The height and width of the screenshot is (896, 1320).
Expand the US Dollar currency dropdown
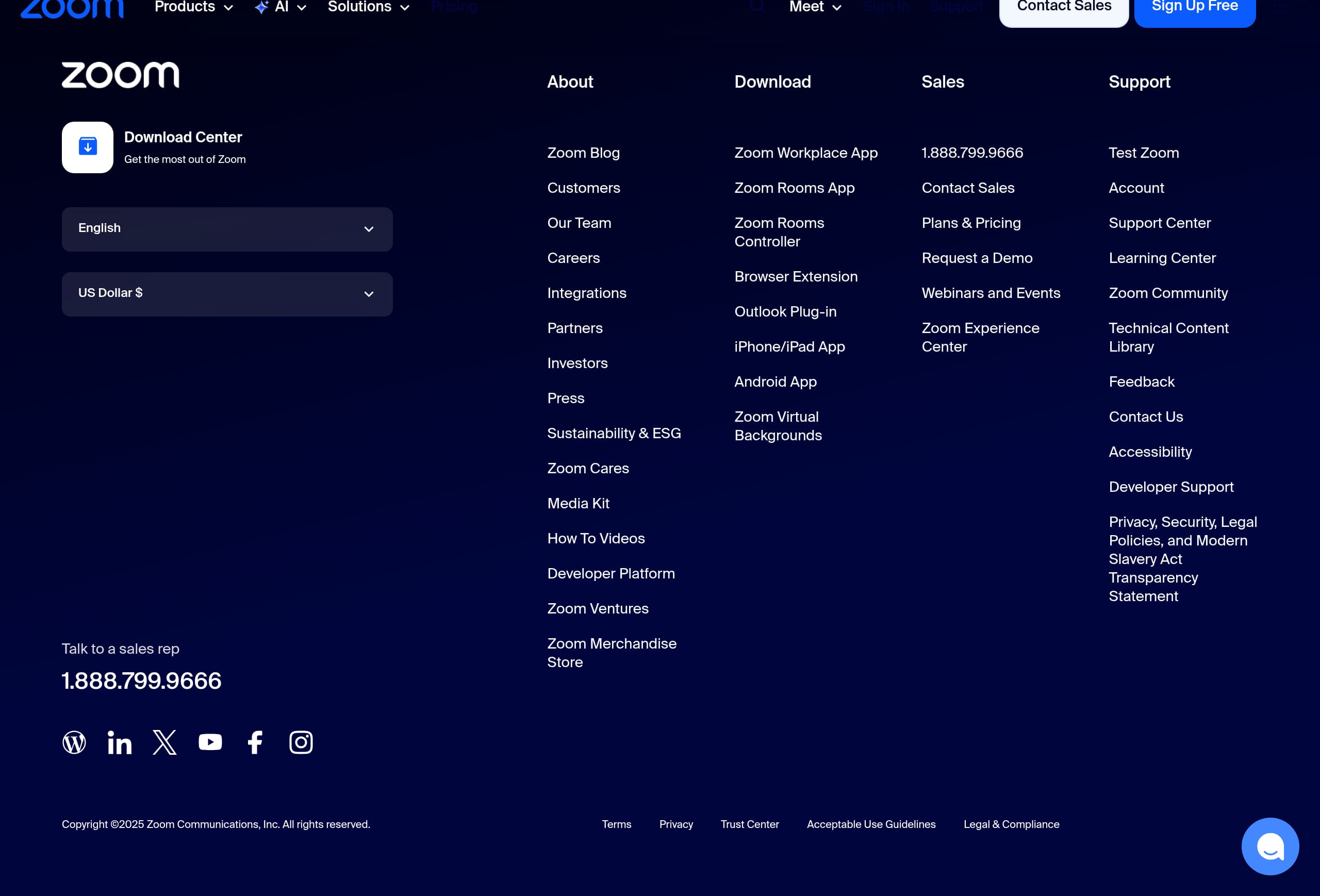[227, 293]
